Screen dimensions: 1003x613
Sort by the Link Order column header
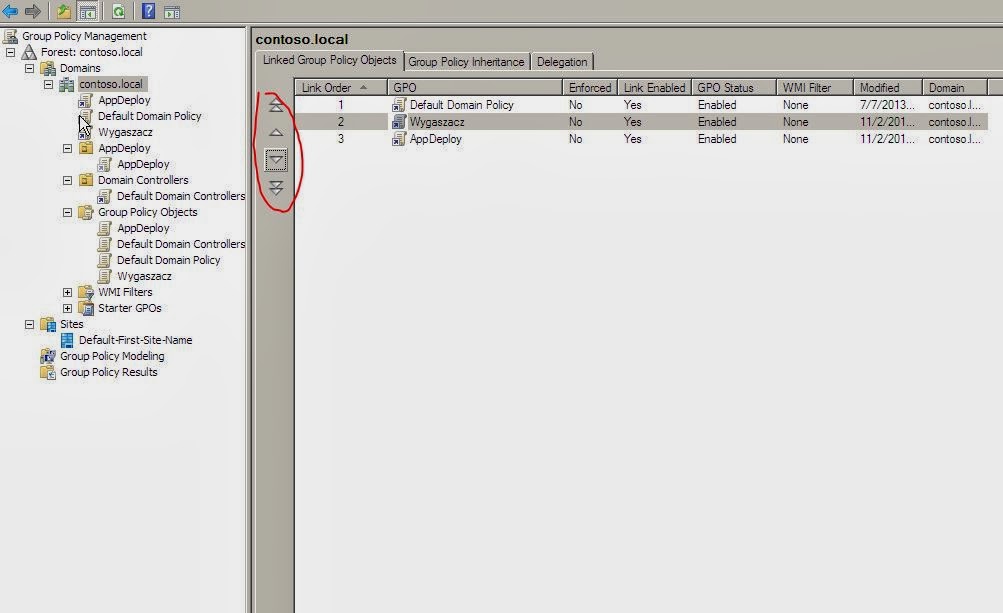(x=341, y=88)
